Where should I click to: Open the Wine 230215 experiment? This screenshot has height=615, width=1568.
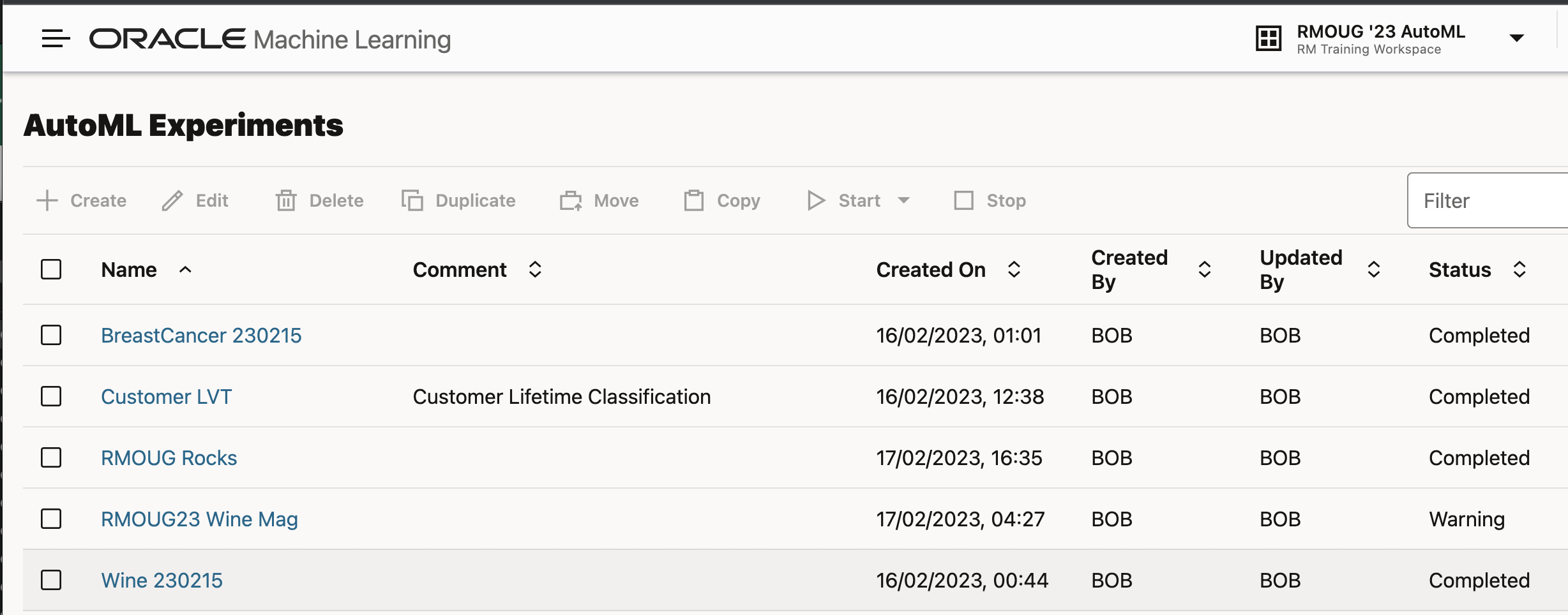161,580
